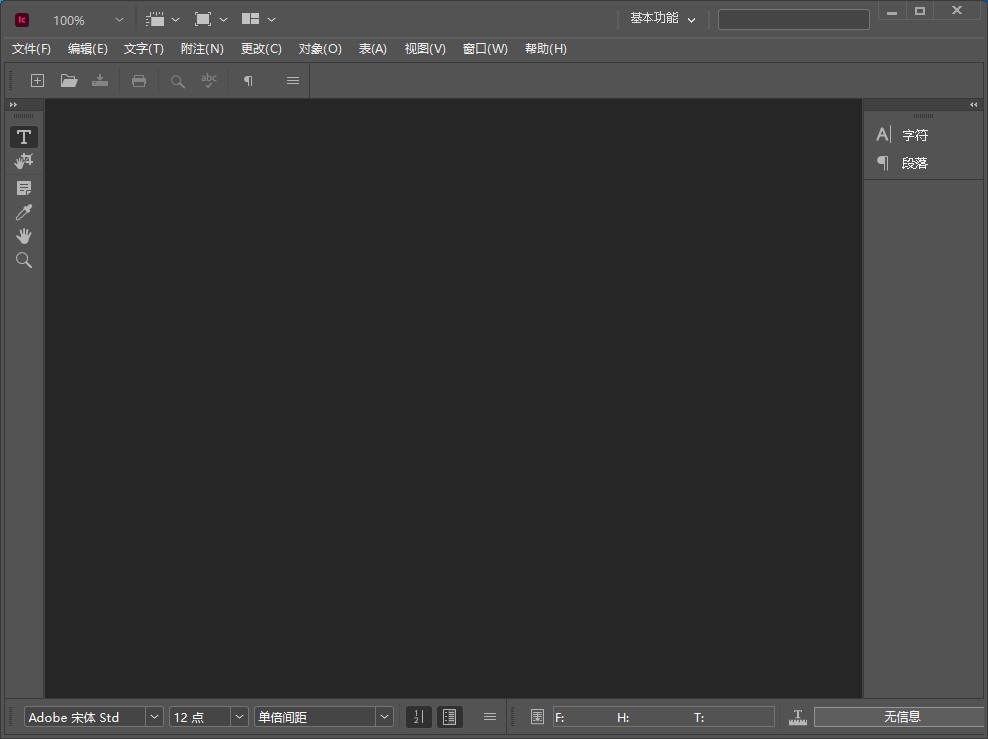Viewport: 988px width, 739px height.
Task: Click the InCopy app logo icon
Action: click(21, 20)
